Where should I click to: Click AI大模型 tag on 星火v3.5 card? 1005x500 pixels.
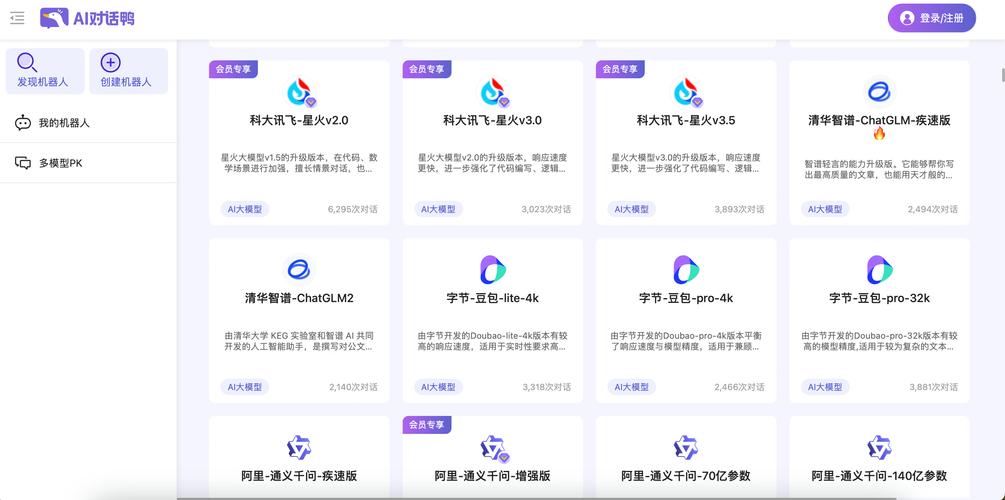tap(631, 209)
